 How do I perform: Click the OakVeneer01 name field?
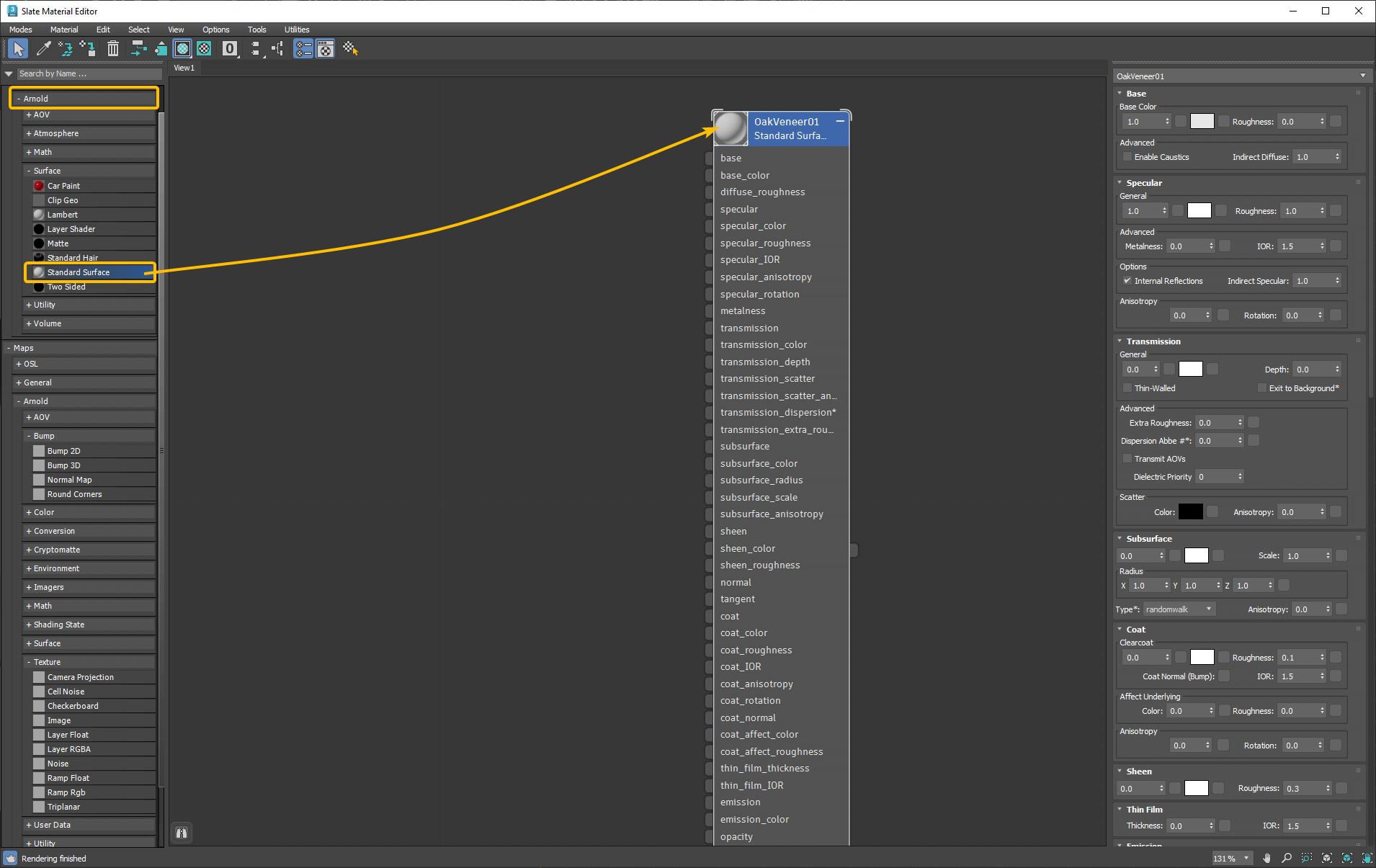point(1241,76)
